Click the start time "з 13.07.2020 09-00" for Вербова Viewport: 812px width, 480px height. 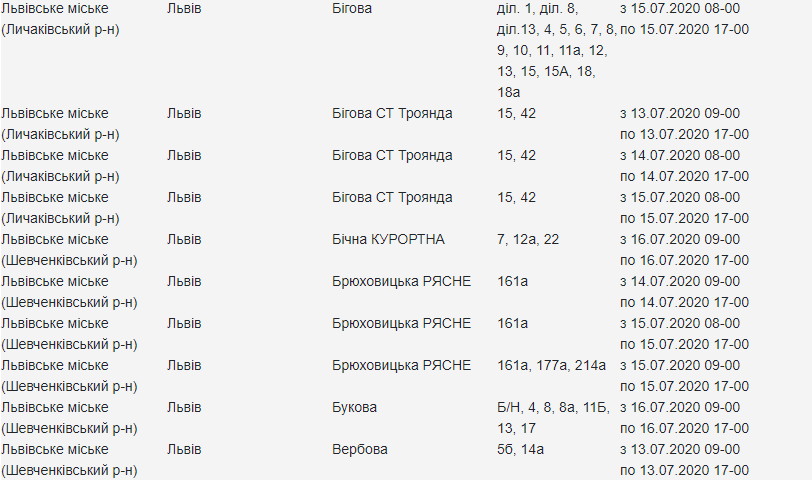click(680, 449)
